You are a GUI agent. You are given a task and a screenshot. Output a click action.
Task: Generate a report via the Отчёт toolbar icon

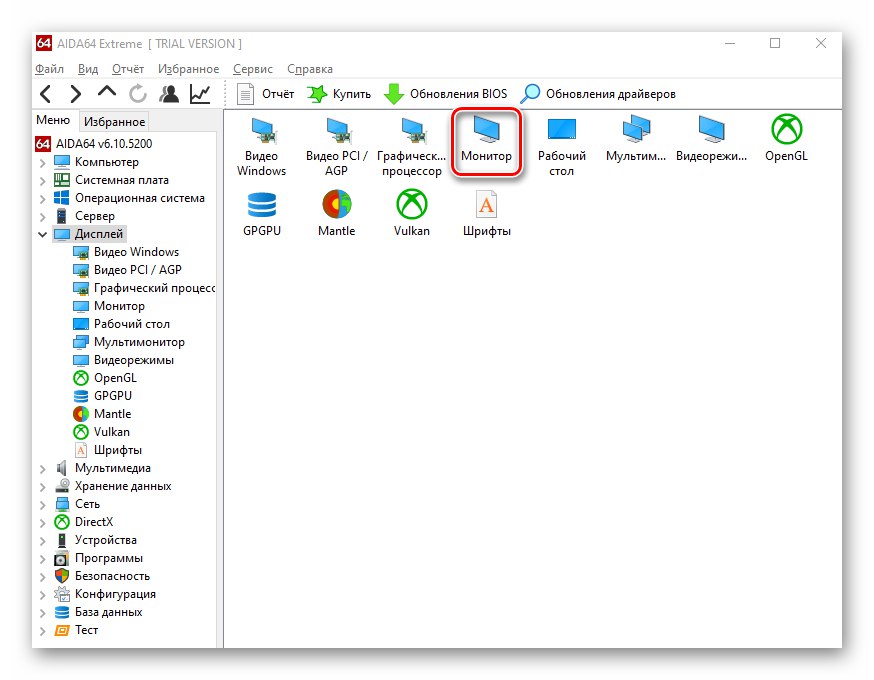click(x=267, y=93)
